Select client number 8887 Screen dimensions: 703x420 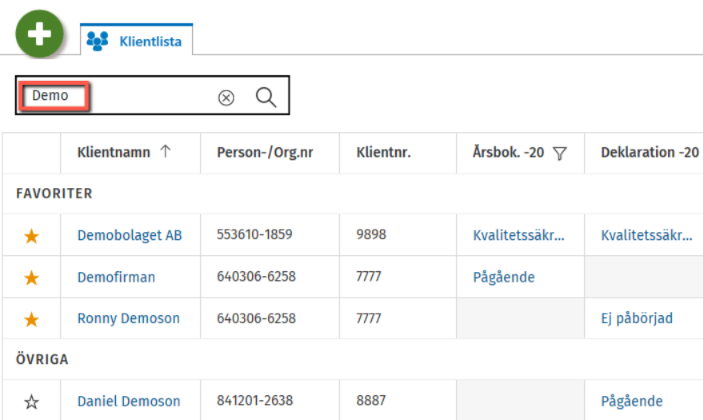(x=371, y=400)
